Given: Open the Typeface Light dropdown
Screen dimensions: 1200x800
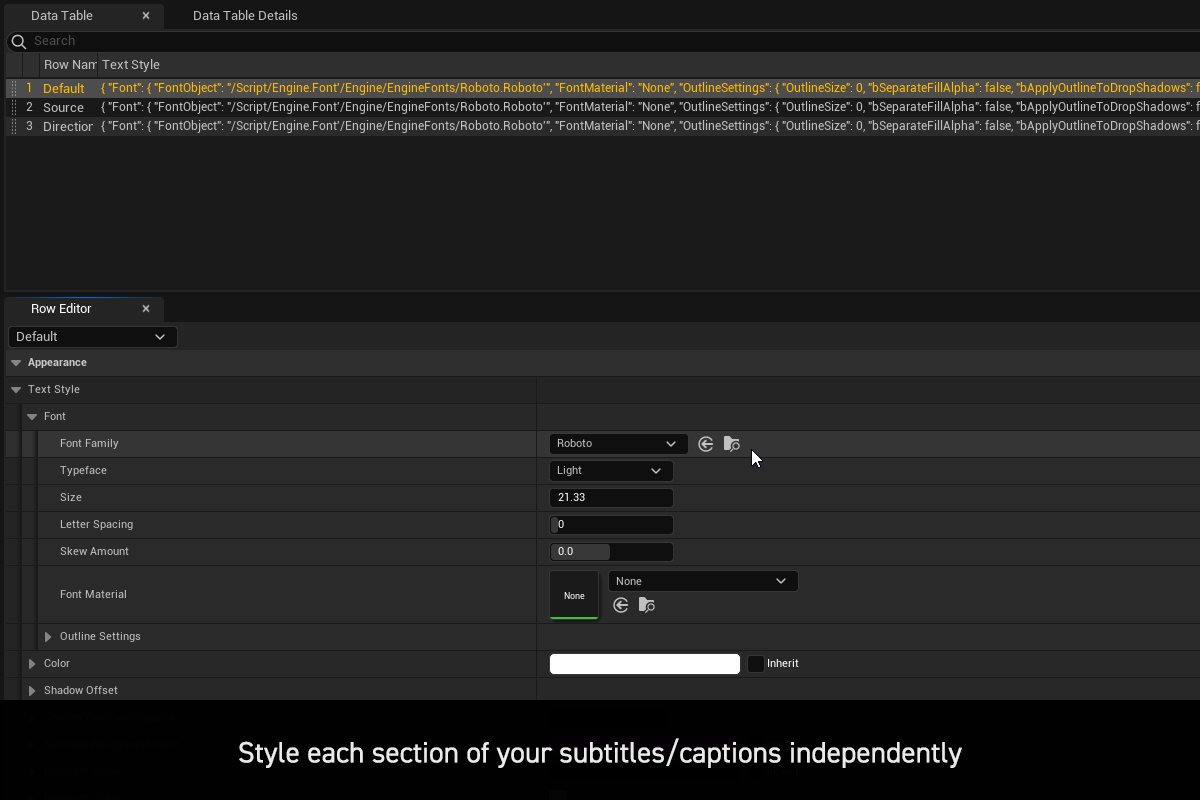Looking at the screenshot, I should tap(611, 471).
